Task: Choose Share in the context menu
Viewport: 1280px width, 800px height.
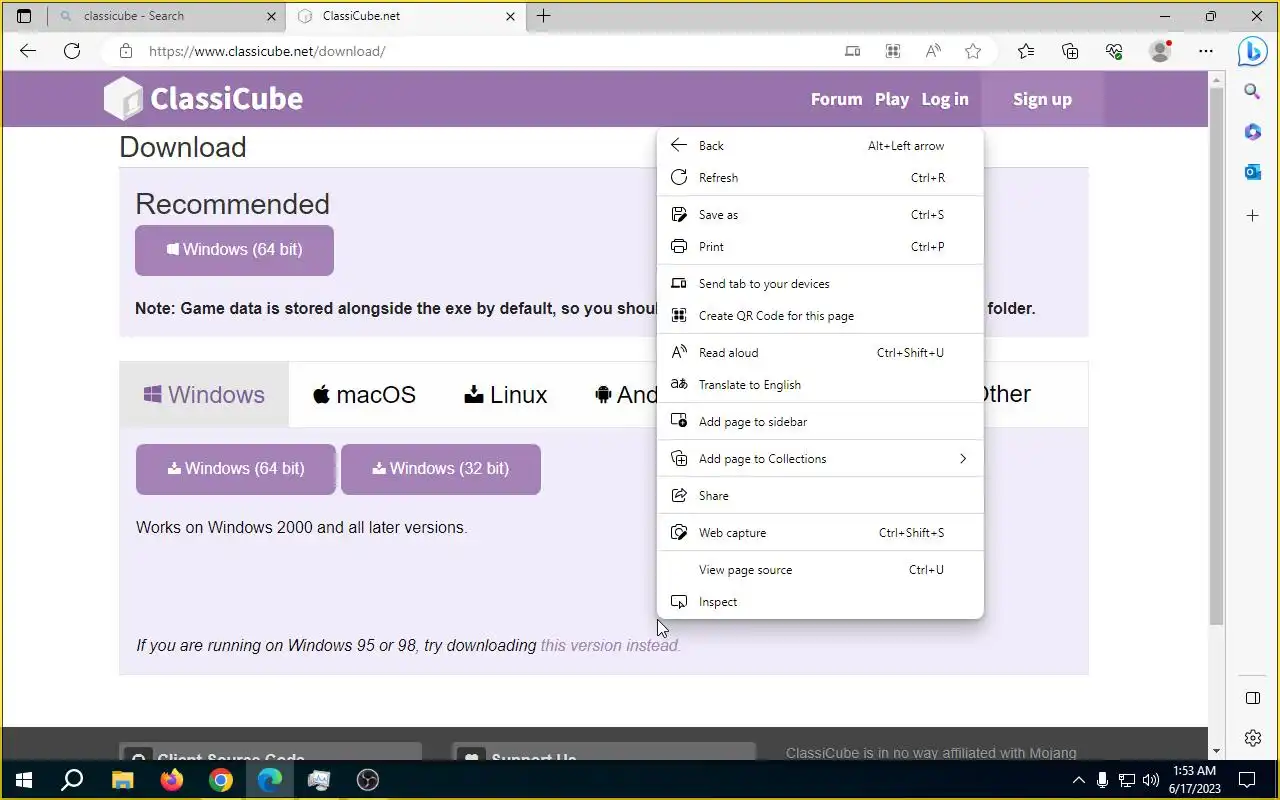Action: pyautogui.click(x=820, y=496)
